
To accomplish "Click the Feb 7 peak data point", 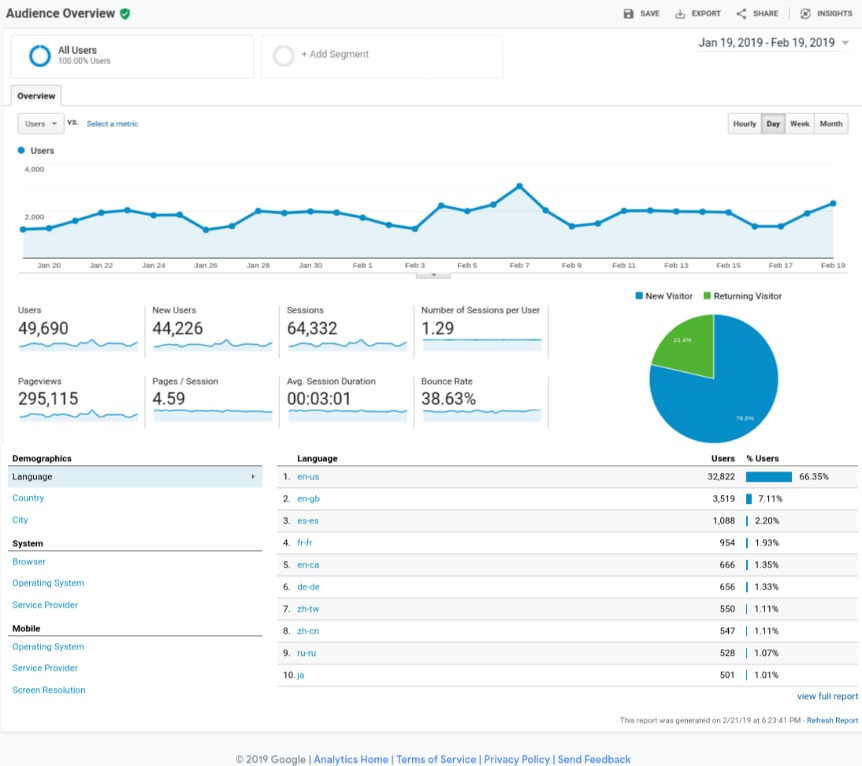I will (519, 186).
